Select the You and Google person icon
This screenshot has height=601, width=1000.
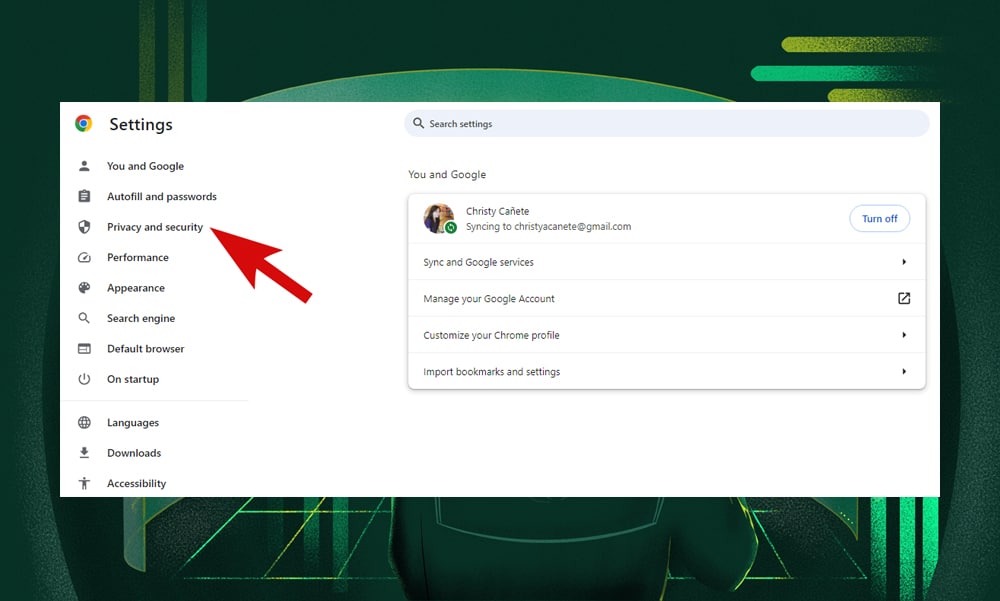(85, 166)
